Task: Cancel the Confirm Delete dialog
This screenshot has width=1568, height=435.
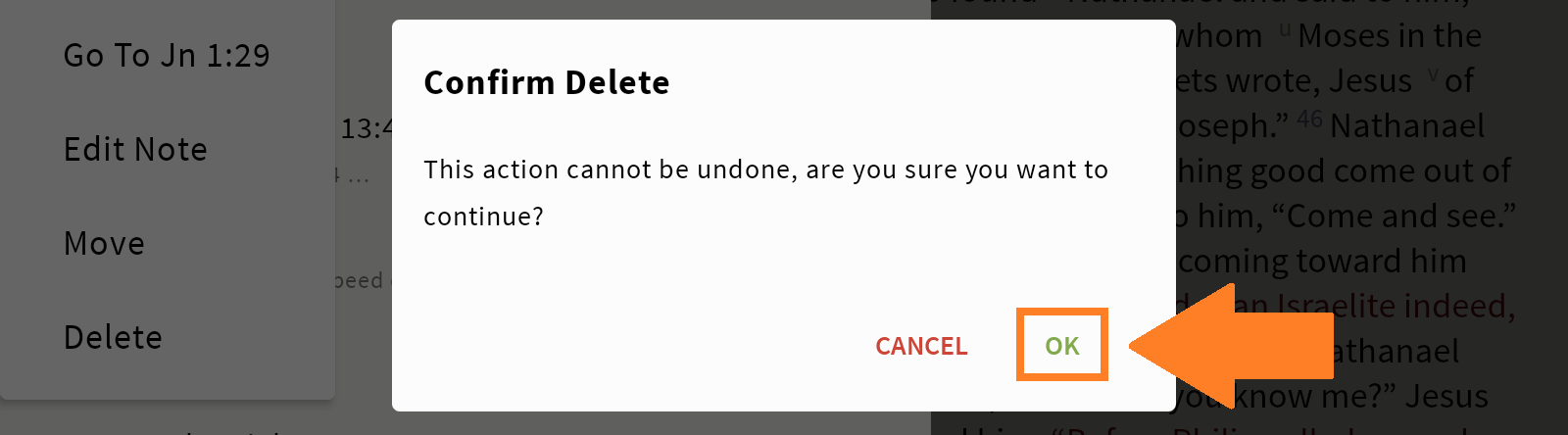Action: (x=920, y=346)
